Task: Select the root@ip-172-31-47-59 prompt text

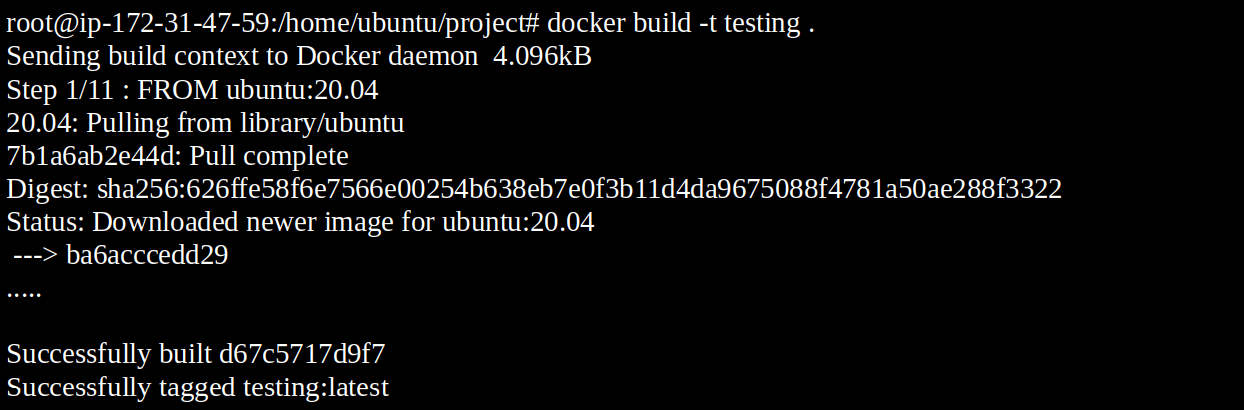Action: 136,24
